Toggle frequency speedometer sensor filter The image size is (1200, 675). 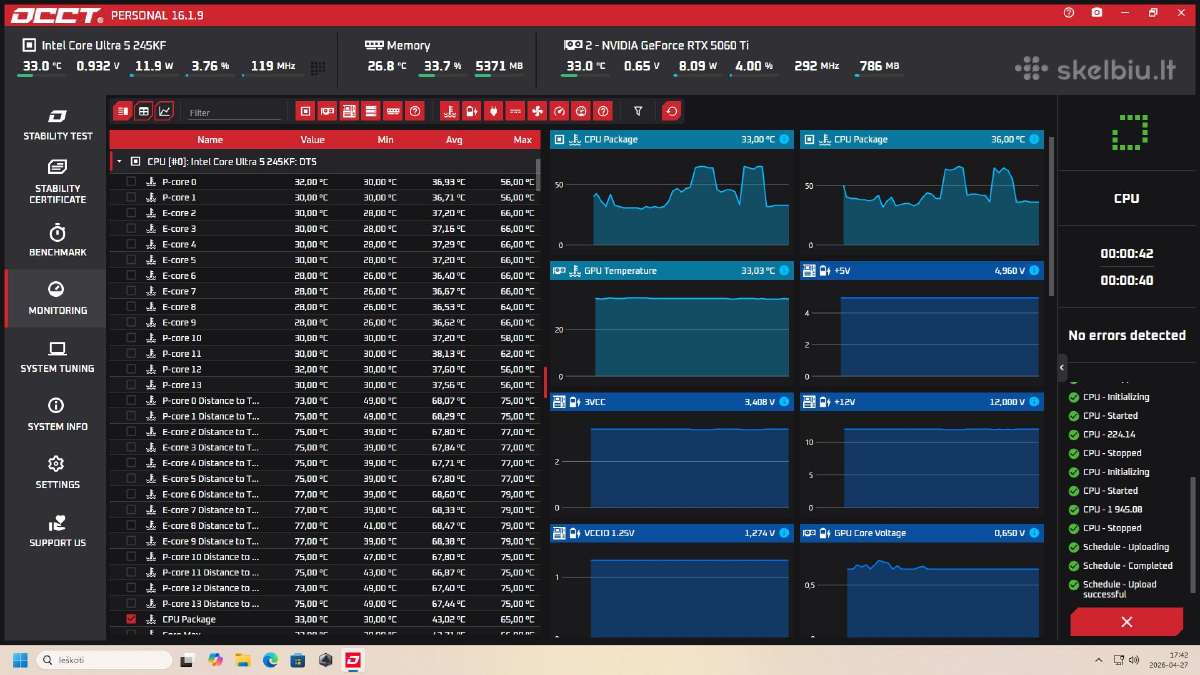pyautogui.click(x=559, y=111)
